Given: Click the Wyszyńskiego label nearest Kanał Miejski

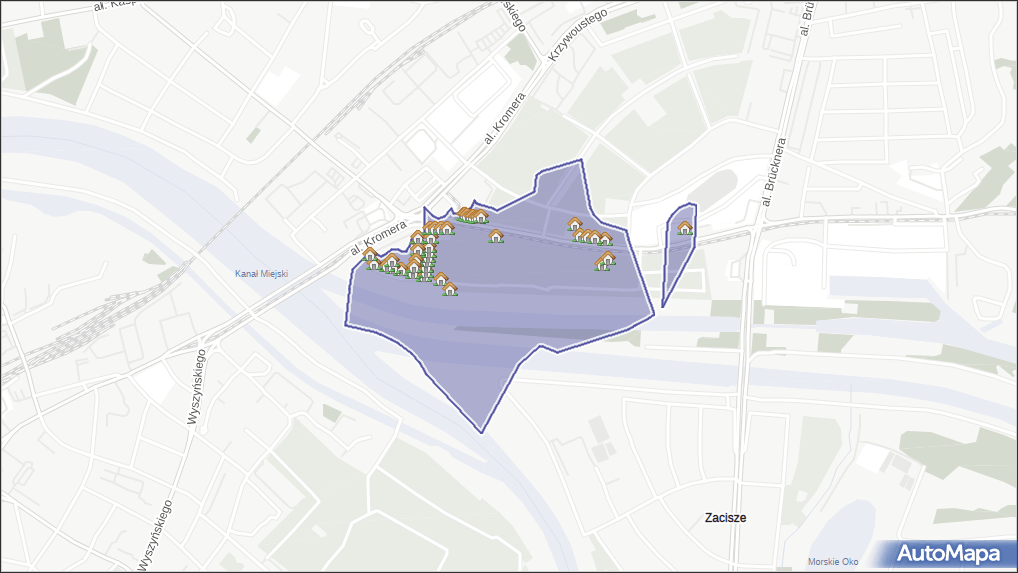Looking at the screenshot, I should [196, 385].
